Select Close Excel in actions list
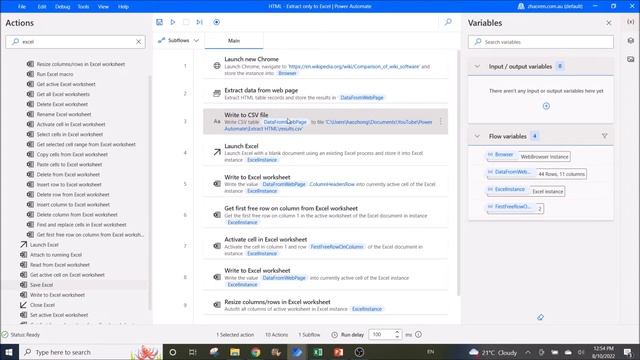 tap(42, 305)
